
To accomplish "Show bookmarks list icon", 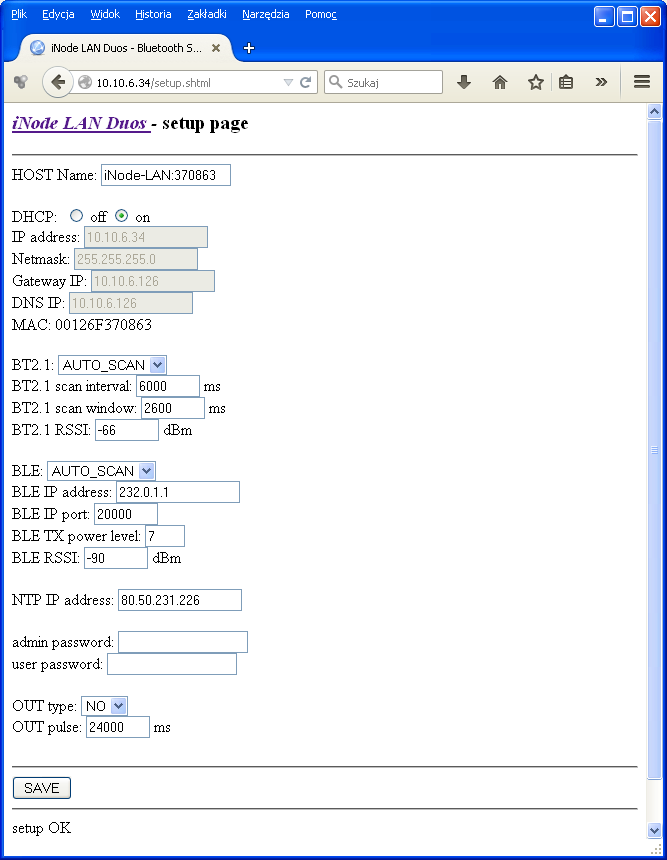I will (x=566, y=82).
